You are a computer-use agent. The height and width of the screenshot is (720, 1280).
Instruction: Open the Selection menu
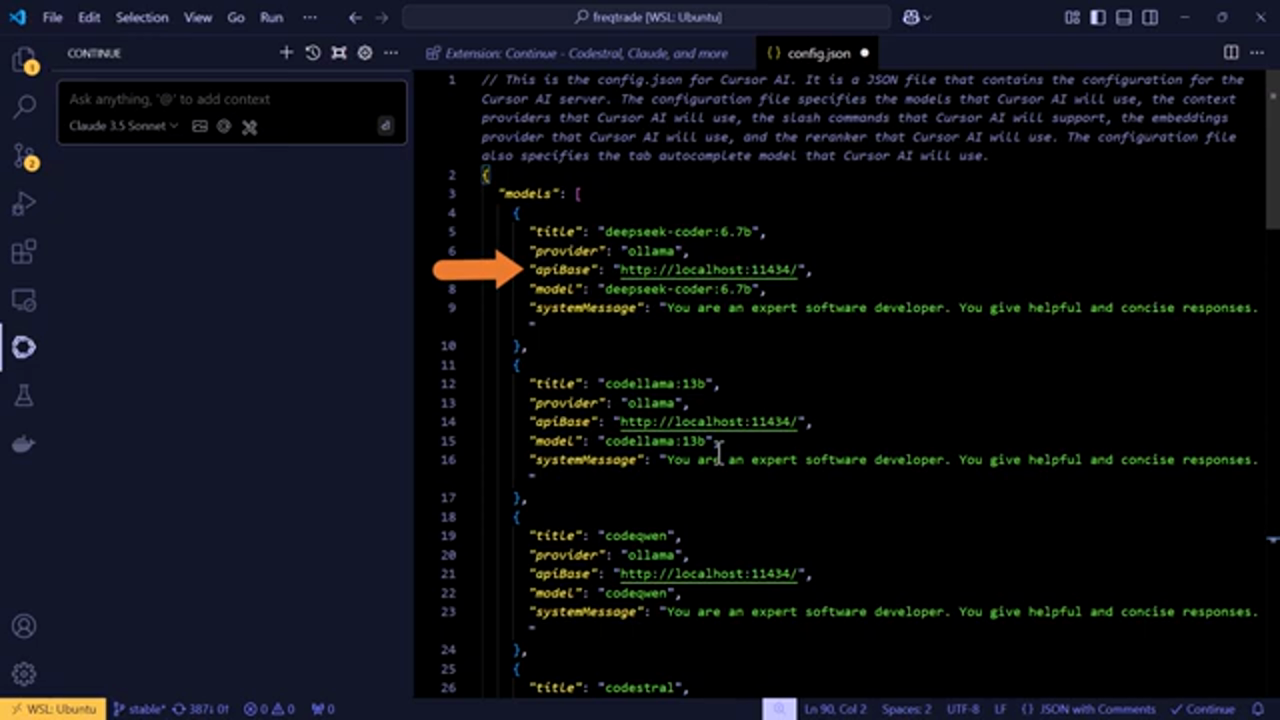(x=142, y=17)
